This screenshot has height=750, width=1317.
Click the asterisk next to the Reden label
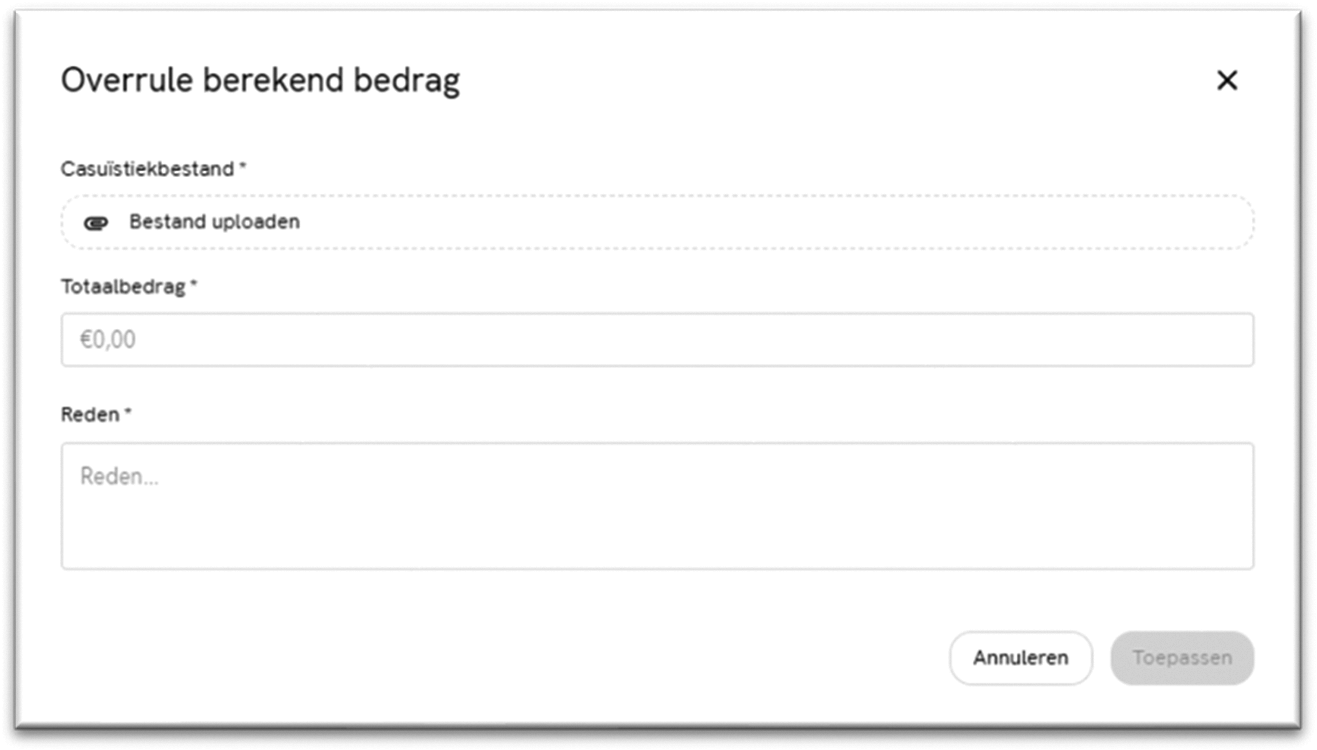pos(128,412)
